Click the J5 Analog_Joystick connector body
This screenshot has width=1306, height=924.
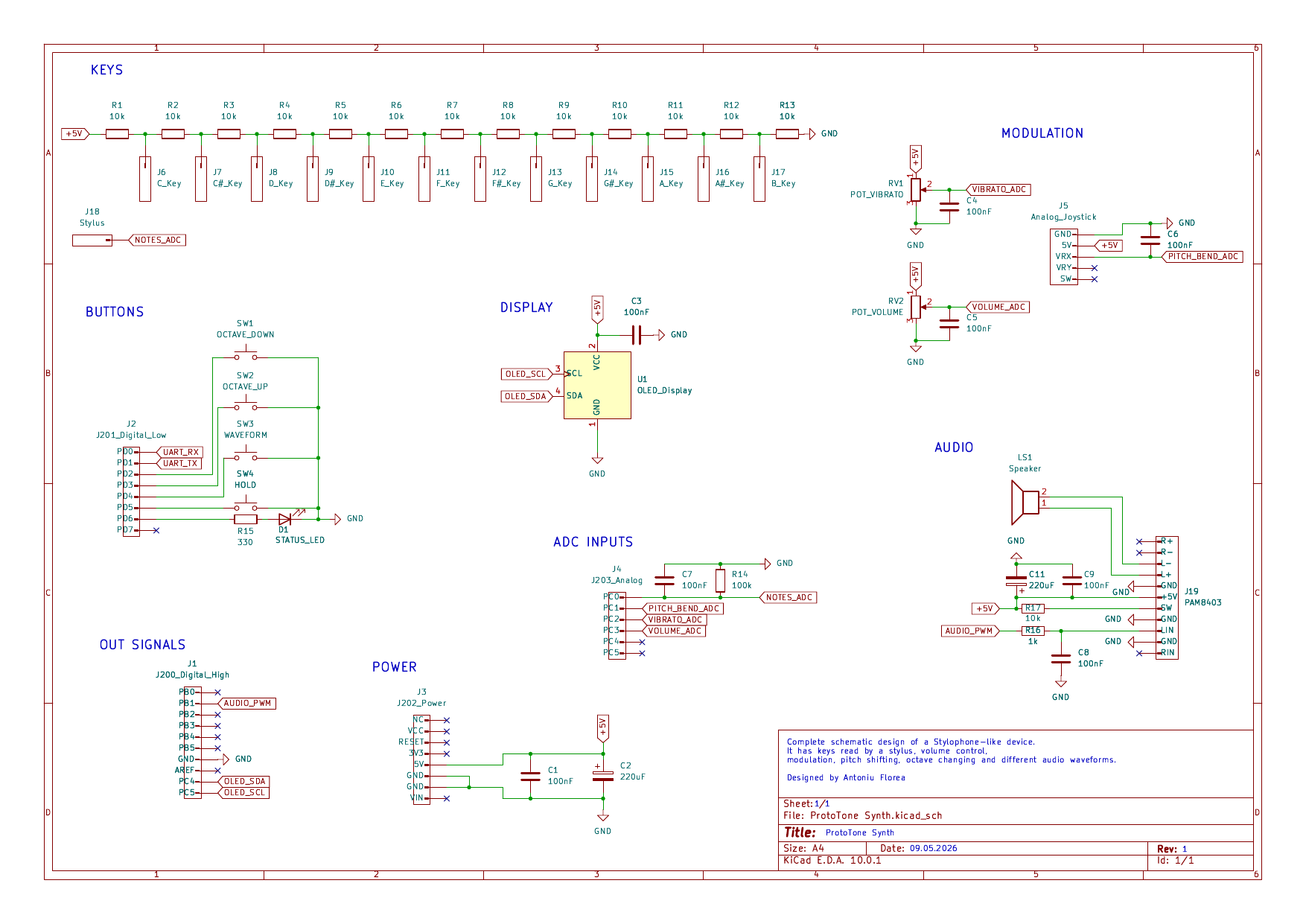[1064, 257]
